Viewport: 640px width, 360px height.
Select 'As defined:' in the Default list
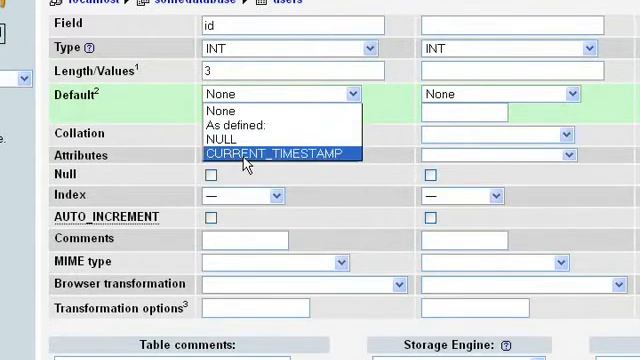[282, 125]
